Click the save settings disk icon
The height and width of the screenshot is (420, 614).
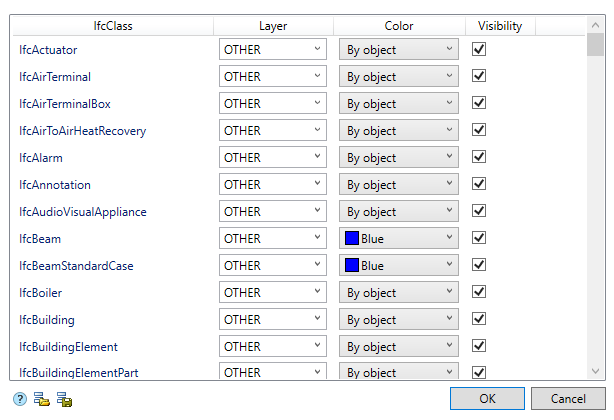(x=64, y=399)
